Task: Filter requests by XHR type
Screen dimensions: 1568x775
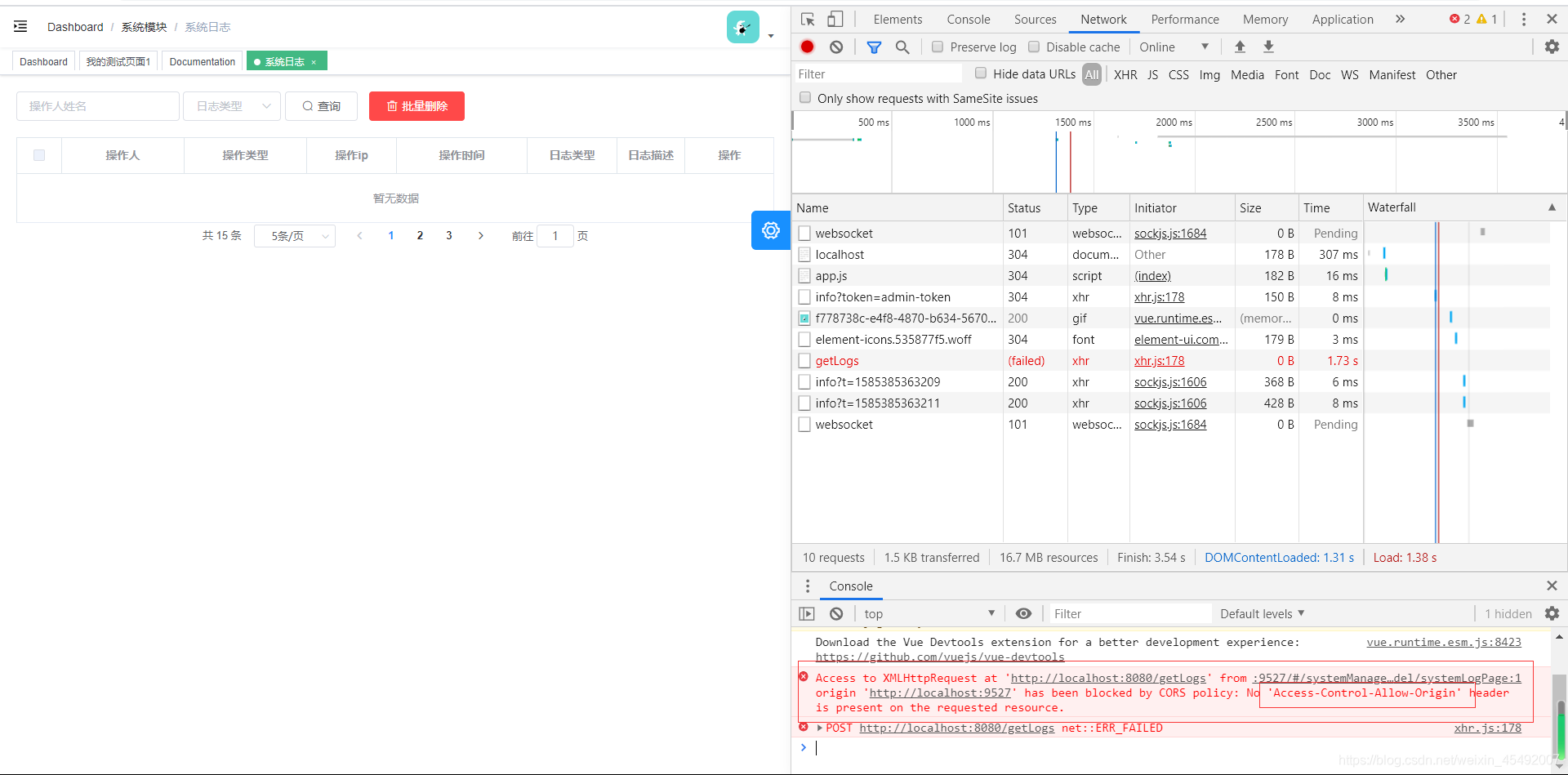Action: 1125,74
